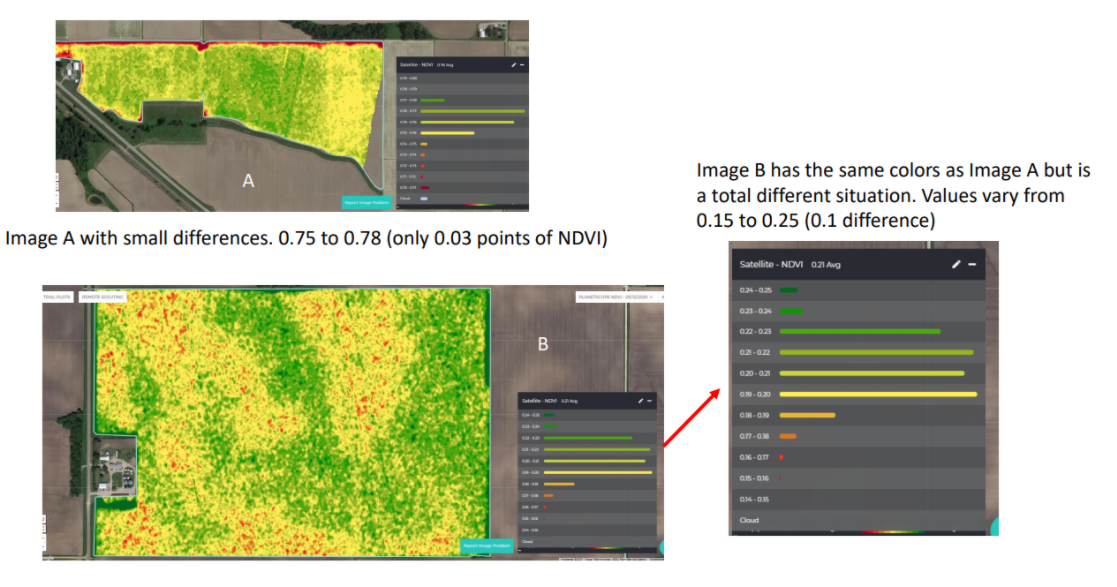Click Report Image Problem button in image A
Screen dimensions: 1117x587
click(367, 202)
